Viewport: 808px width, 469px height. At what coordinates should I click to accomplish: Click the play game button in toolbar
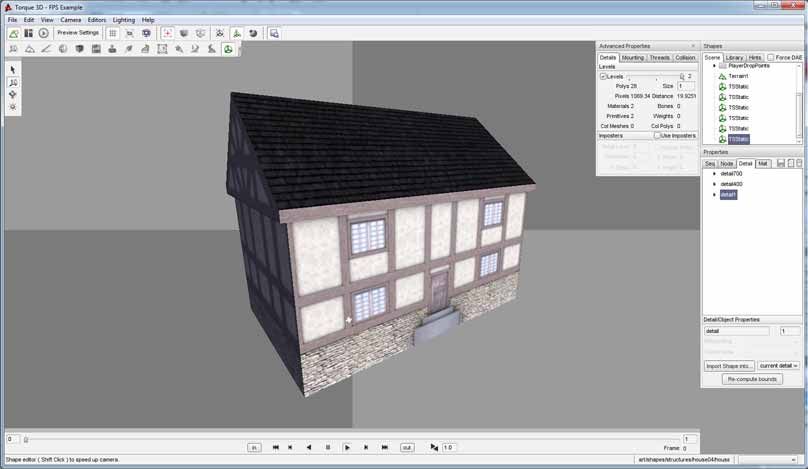click(x=44, y=33)
